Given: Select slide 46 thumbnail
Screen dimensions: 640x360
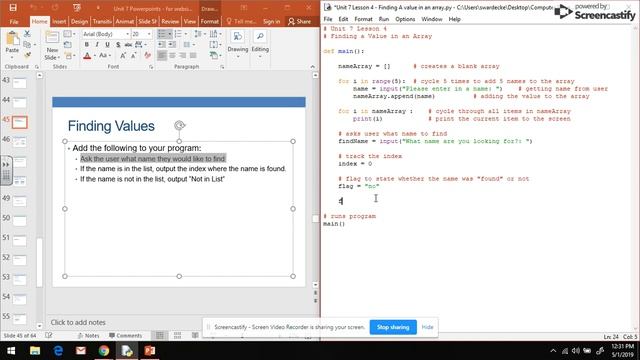Looking at the screenshot, I should tap(19, 142).
